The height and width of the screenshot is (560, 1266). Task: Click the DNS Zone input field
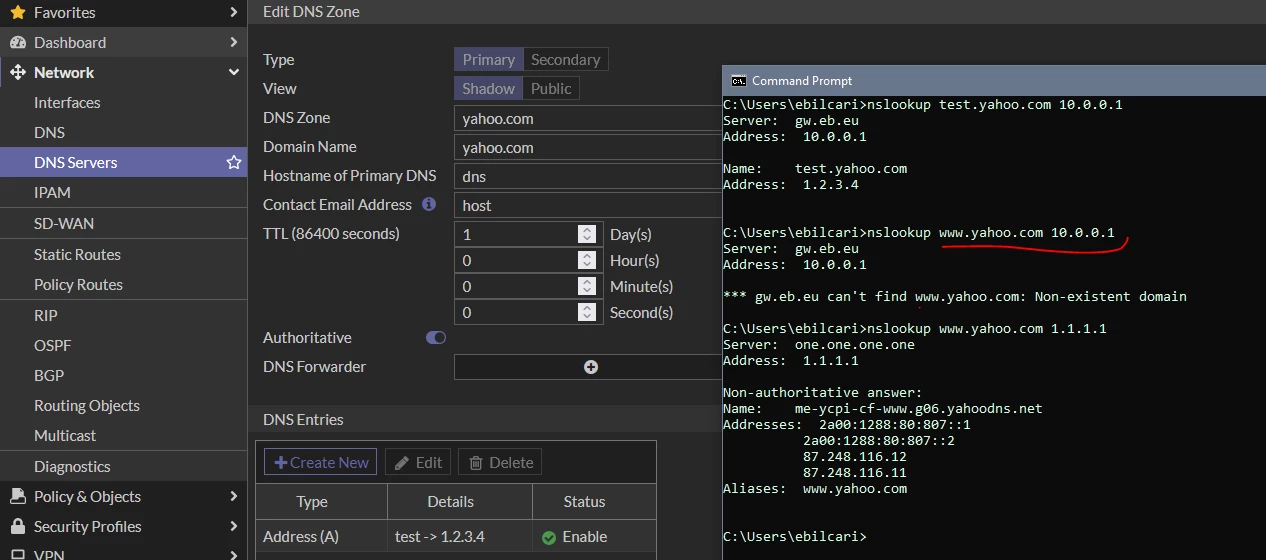tap(588, 118)
